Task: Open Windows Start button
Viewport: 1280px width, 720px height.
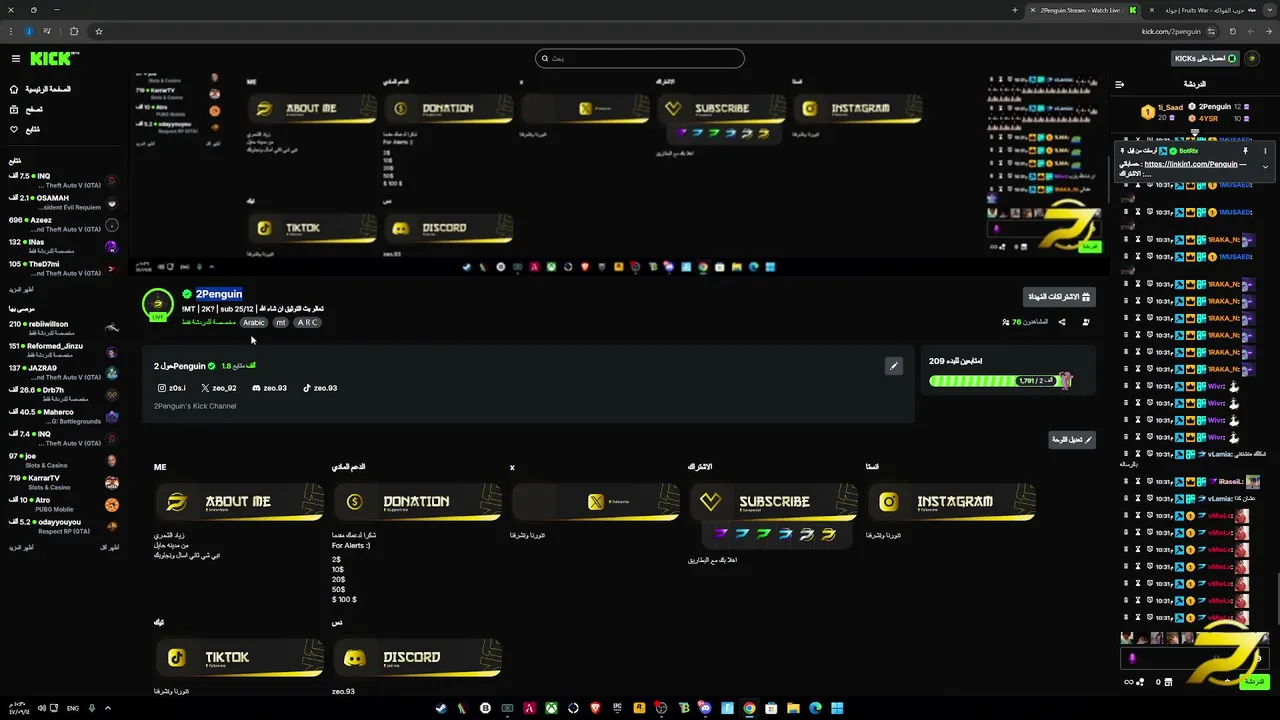Action: [837, 708]
